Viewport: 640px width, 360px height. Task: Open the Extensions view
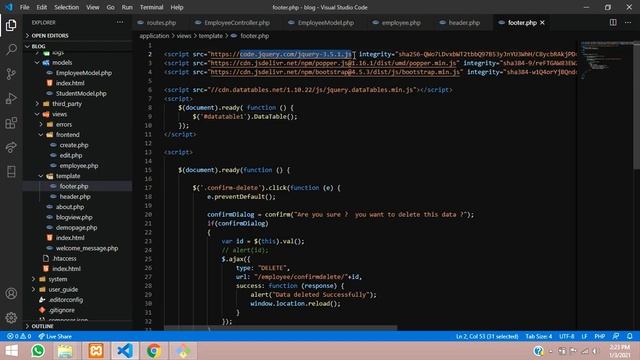[x=11, y=123]
